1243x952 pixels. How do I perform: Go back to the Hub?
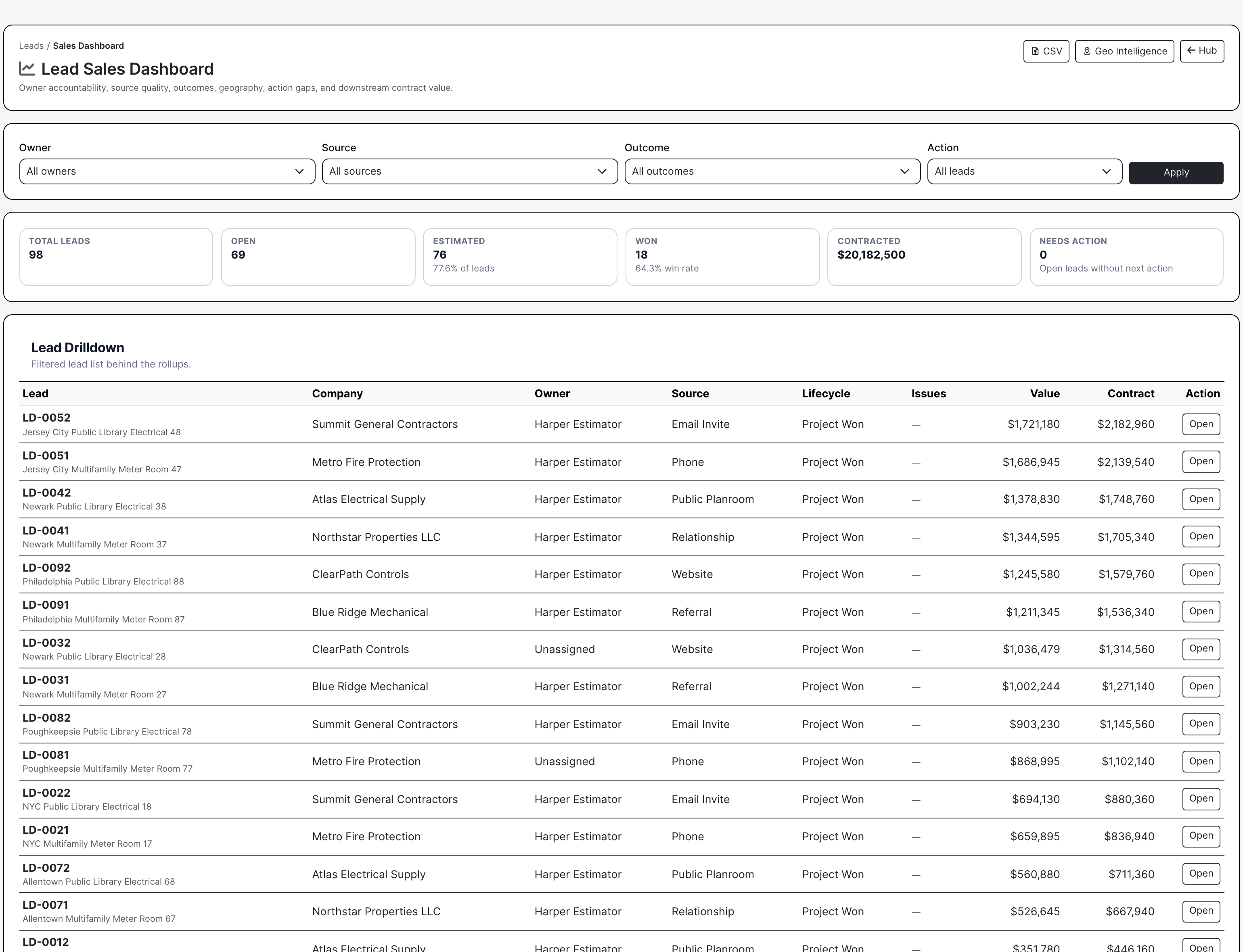pyautogui.click(x=1202, y=51)
